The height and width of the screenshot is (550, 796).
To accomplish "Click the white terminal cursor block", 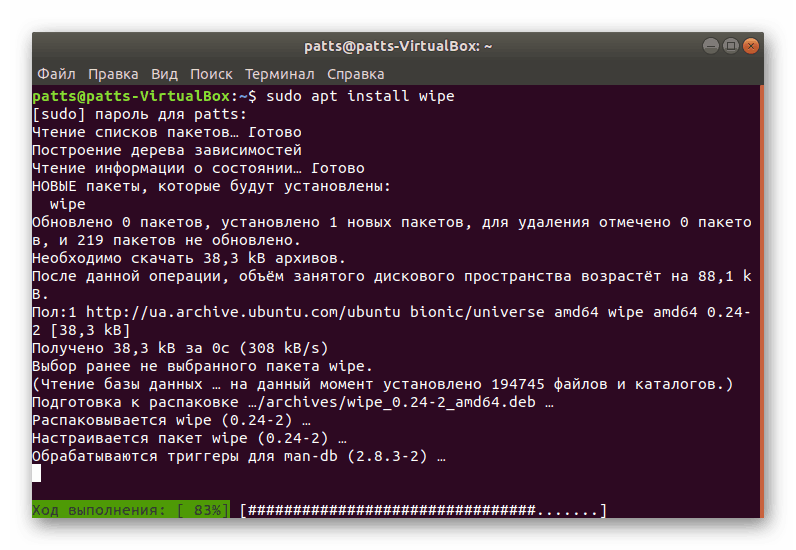I will click(x=37, y=474).
